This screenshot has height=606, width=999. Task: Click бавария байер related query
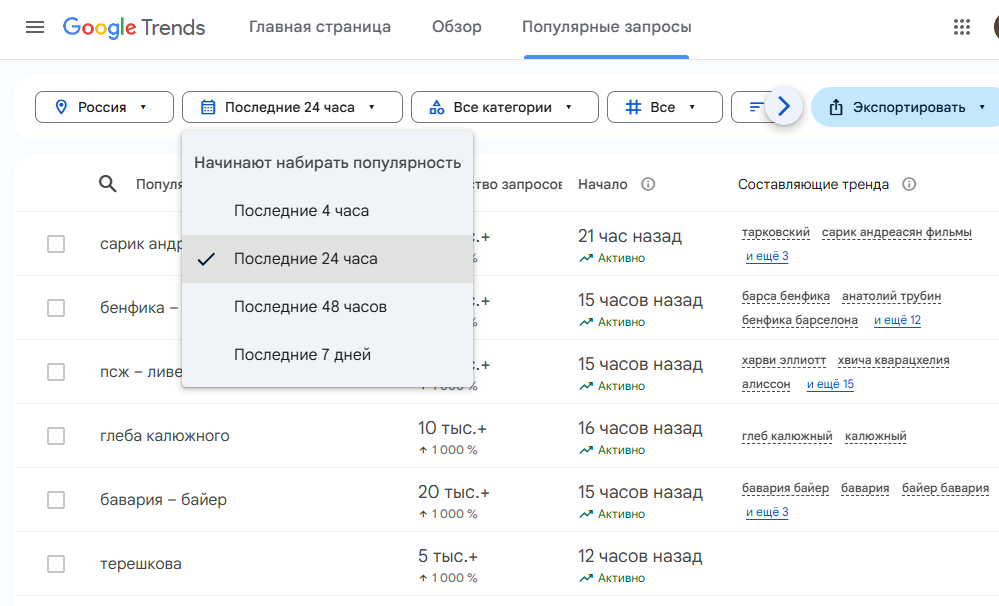(x=785, y=488)
